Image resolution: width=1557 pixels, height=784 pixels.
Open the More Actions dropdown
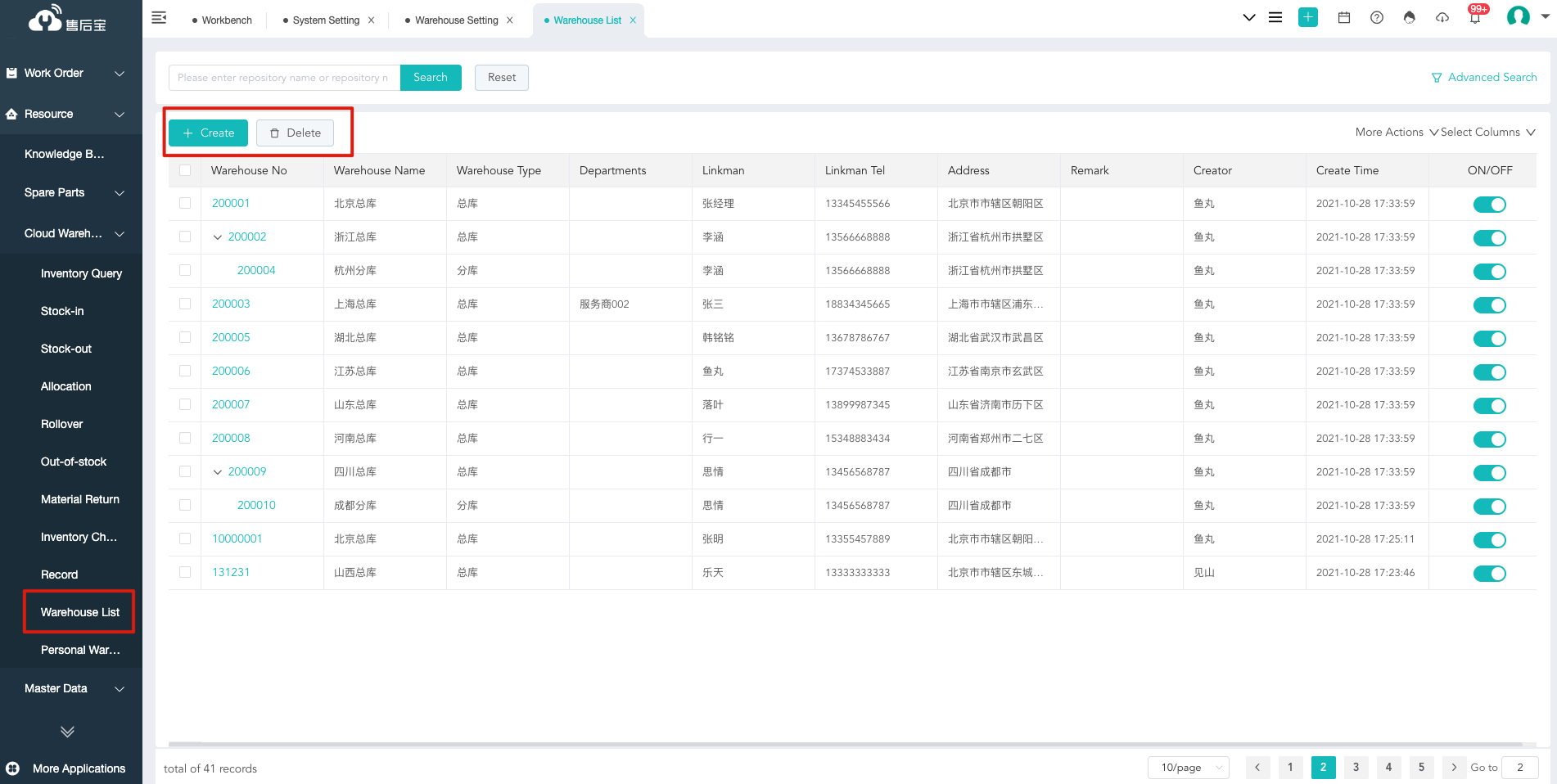click(x=1397, y=132)
